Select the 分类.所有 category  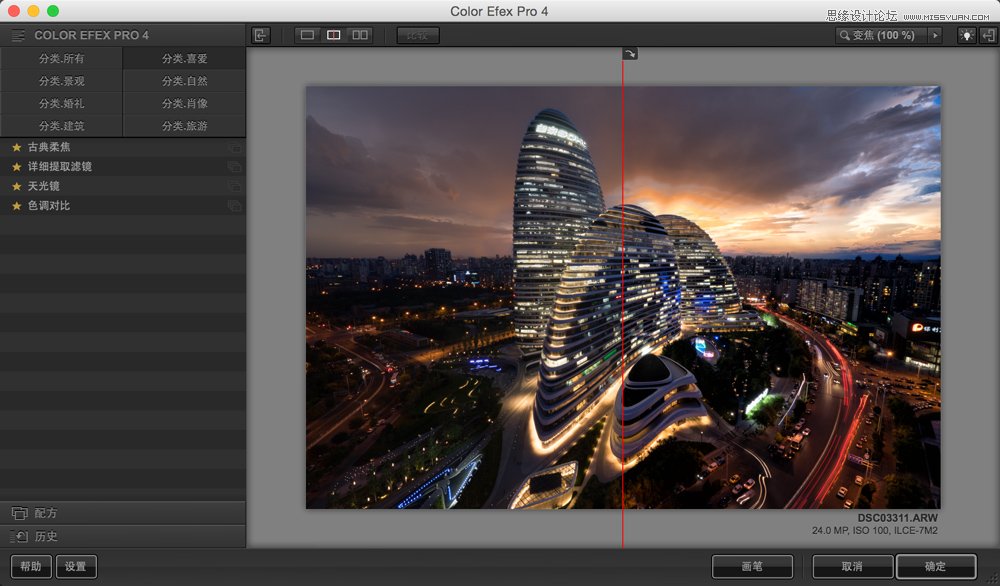tap(61, 58)
